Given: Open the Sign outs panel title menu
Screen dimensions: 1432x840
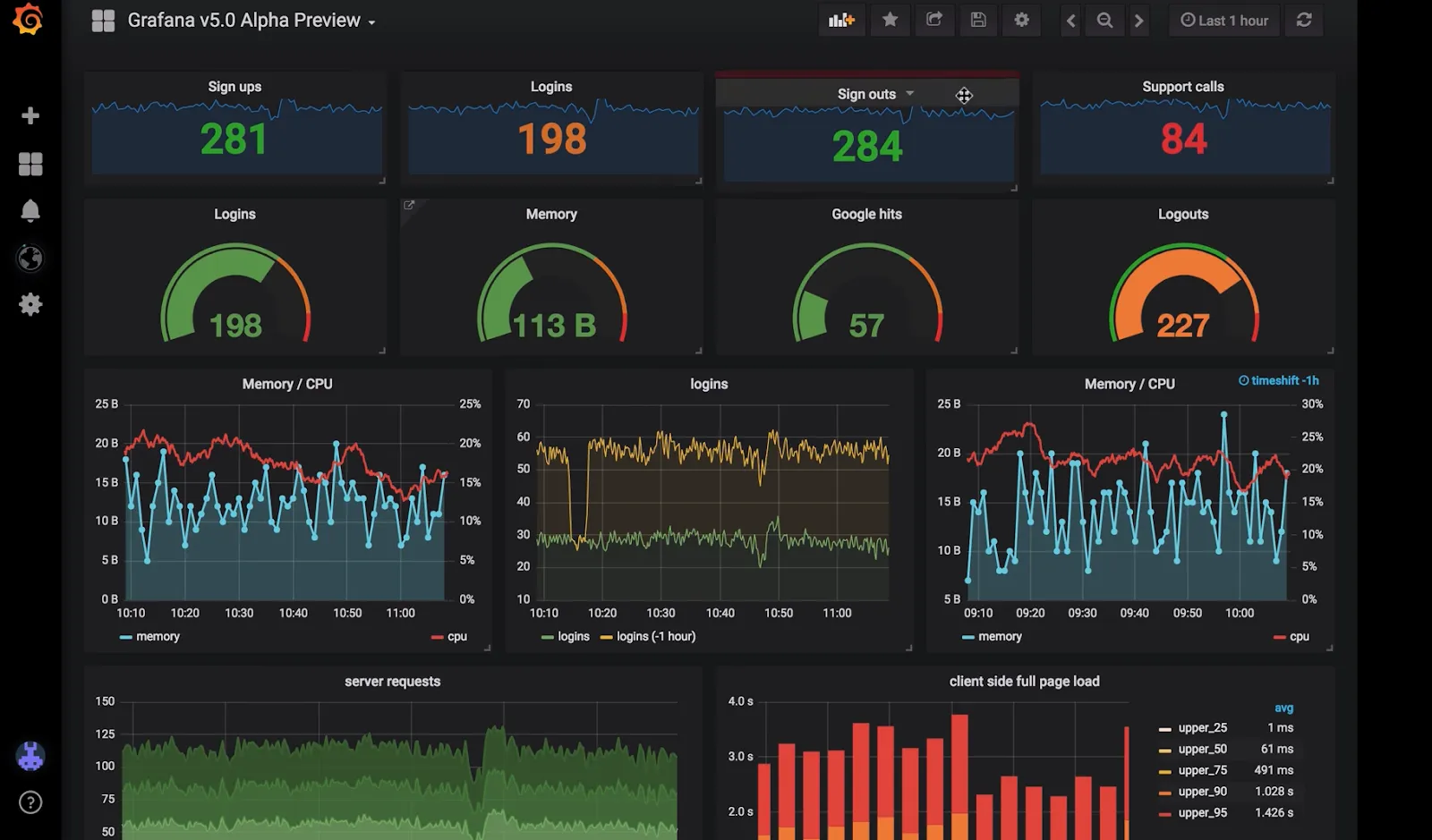Looking at the screenshot, I should coord(865,93).
